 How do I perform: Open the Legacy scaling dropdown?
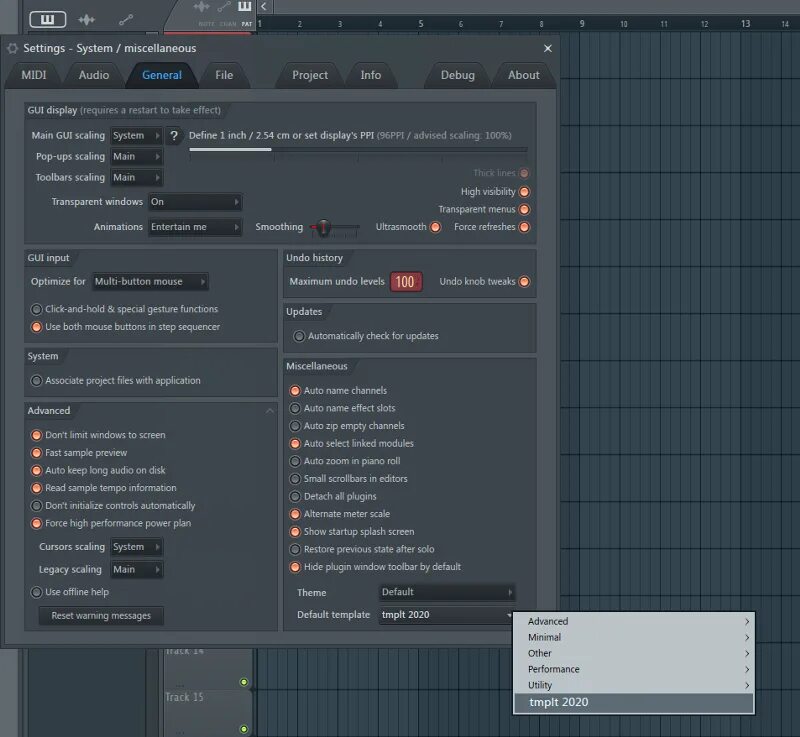pos(136,570)
